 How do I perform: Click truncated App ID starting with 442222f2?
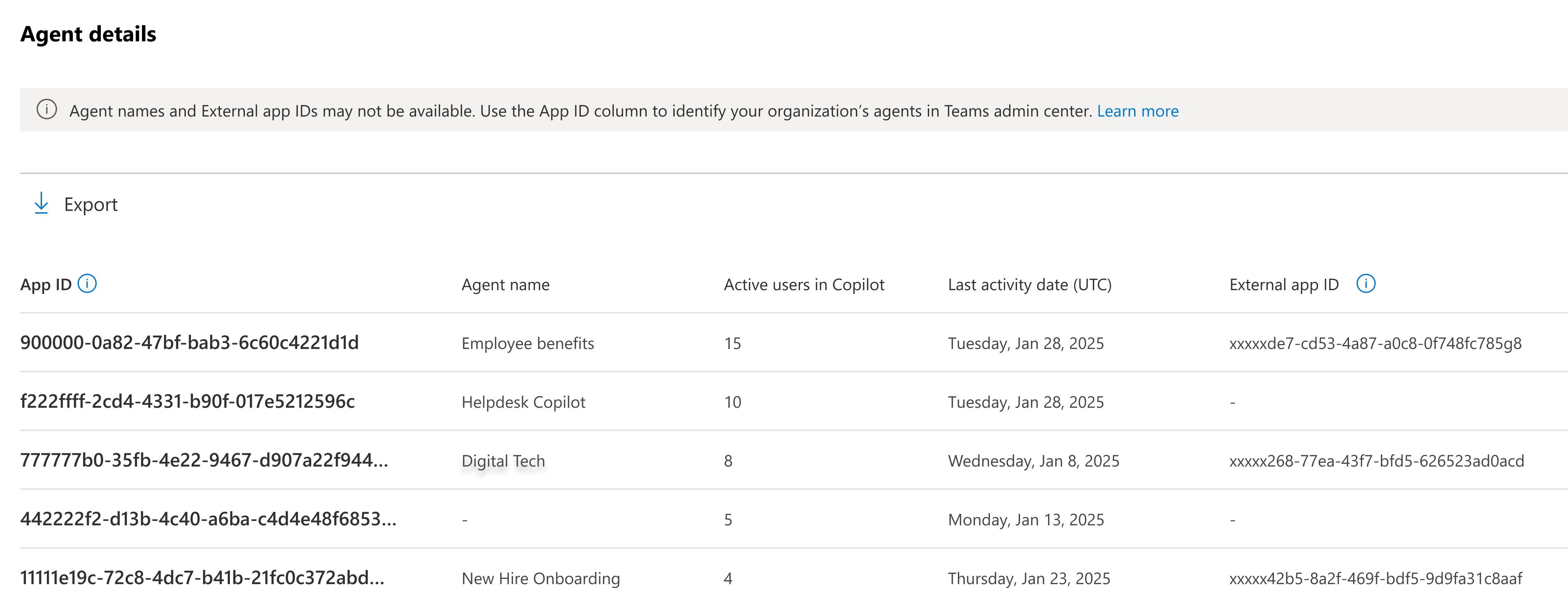pyautogui.click(x=208, y=520)
